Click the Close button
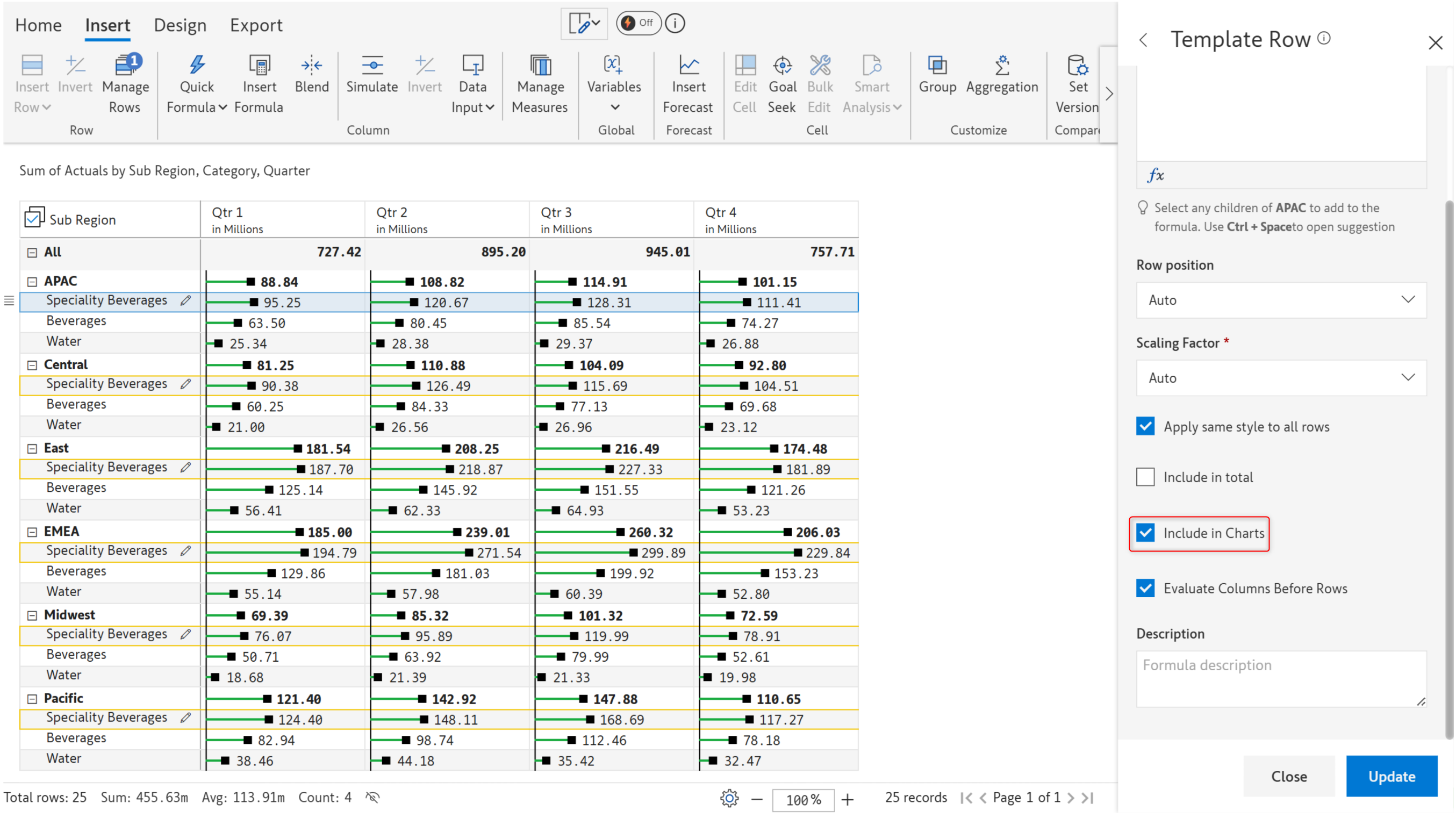This screenshot has height=817, width=1456. coord(1289,776)
